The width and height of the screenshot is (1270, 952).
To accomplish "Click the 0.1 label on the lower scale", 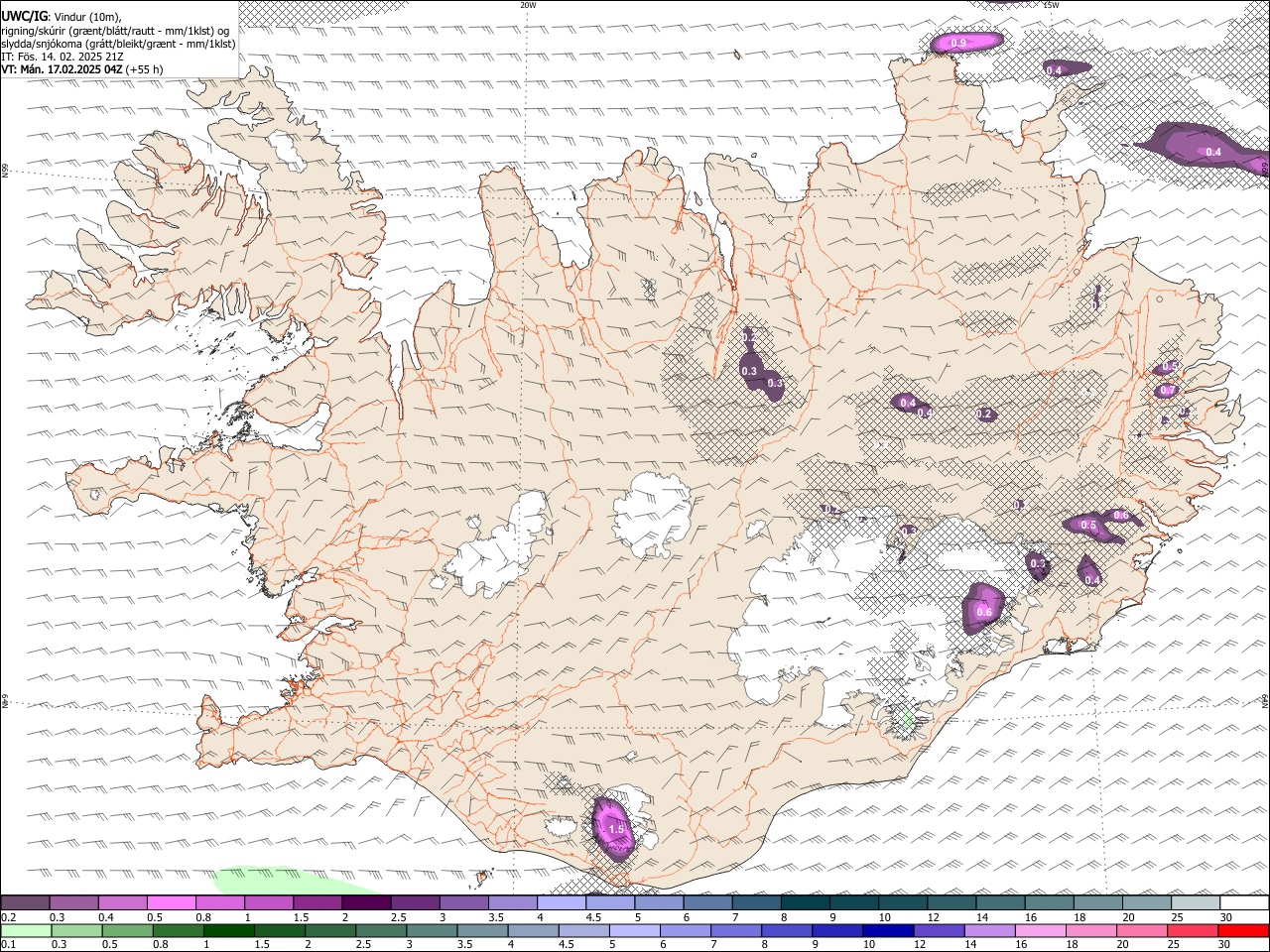I will coord(7,944).
